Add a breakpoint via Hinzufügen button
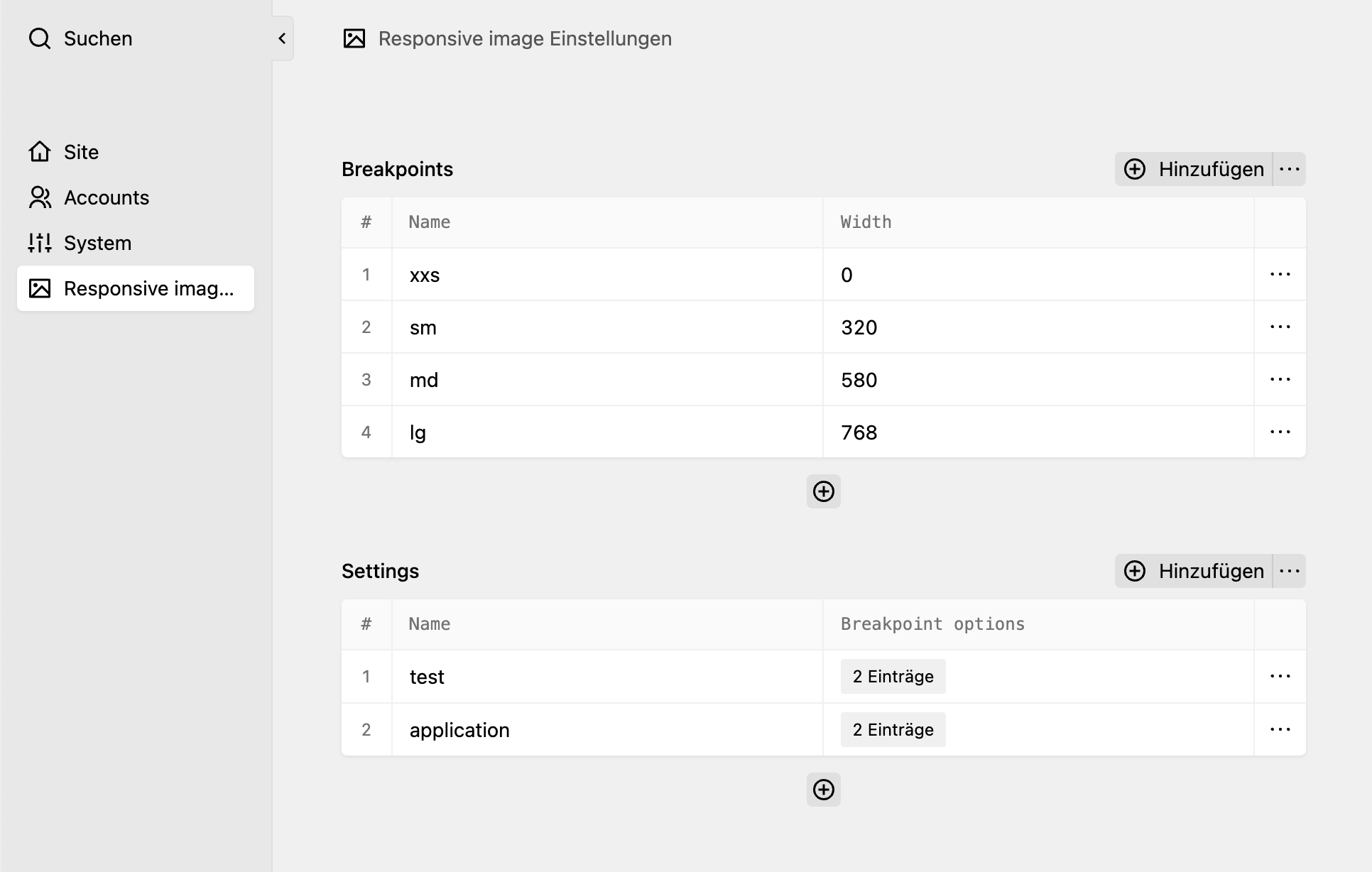 (1194, 169)
